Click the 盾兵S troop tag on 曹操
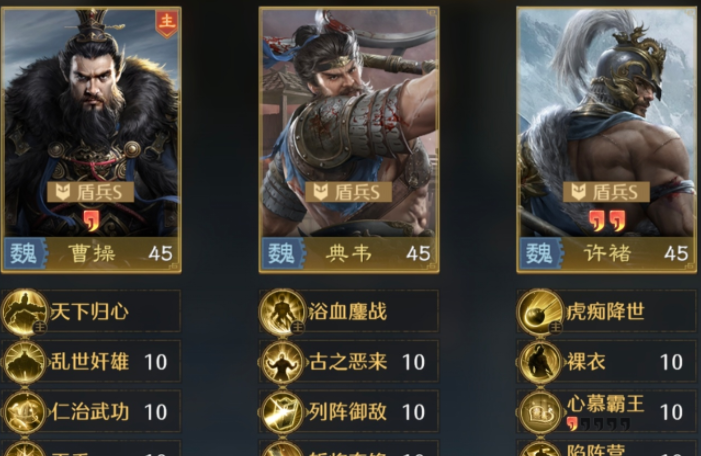 [91, 192]
